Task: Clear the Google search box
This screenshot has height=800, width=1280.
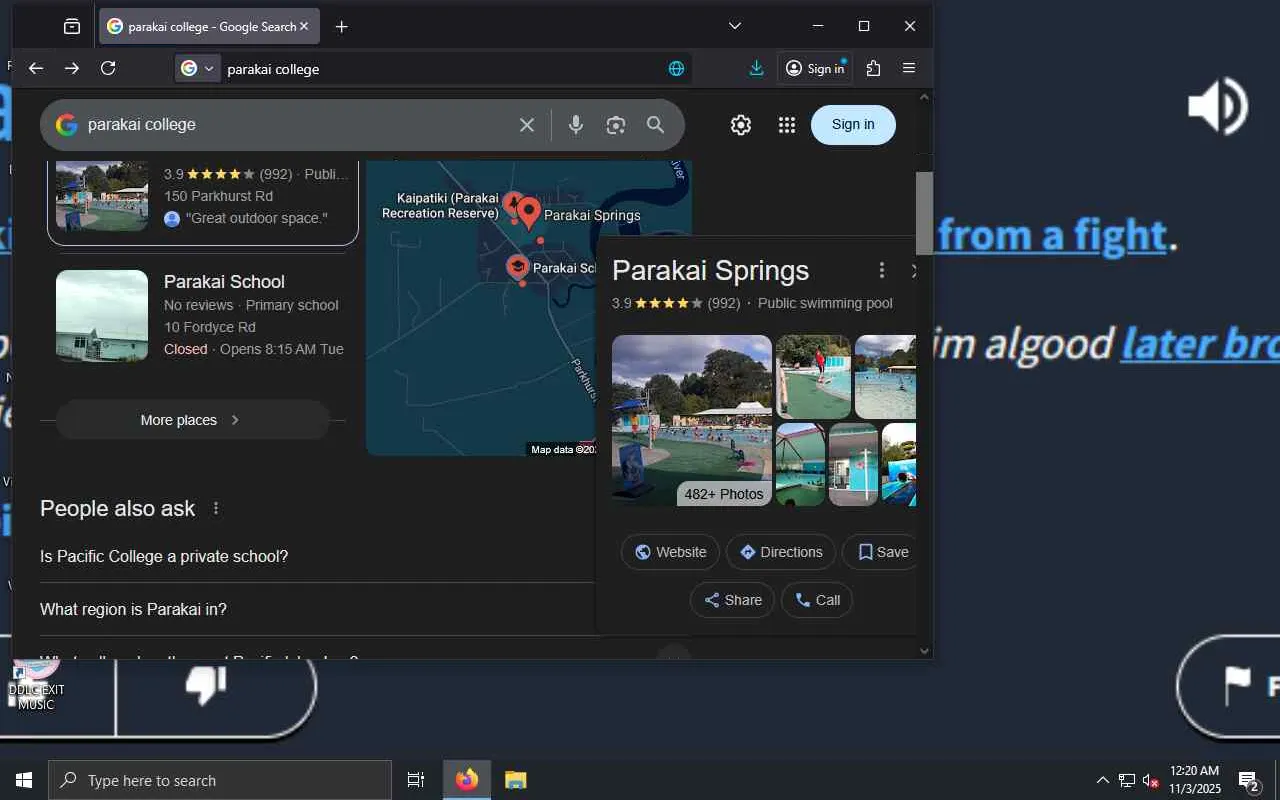Action: (x=527, y=125)
